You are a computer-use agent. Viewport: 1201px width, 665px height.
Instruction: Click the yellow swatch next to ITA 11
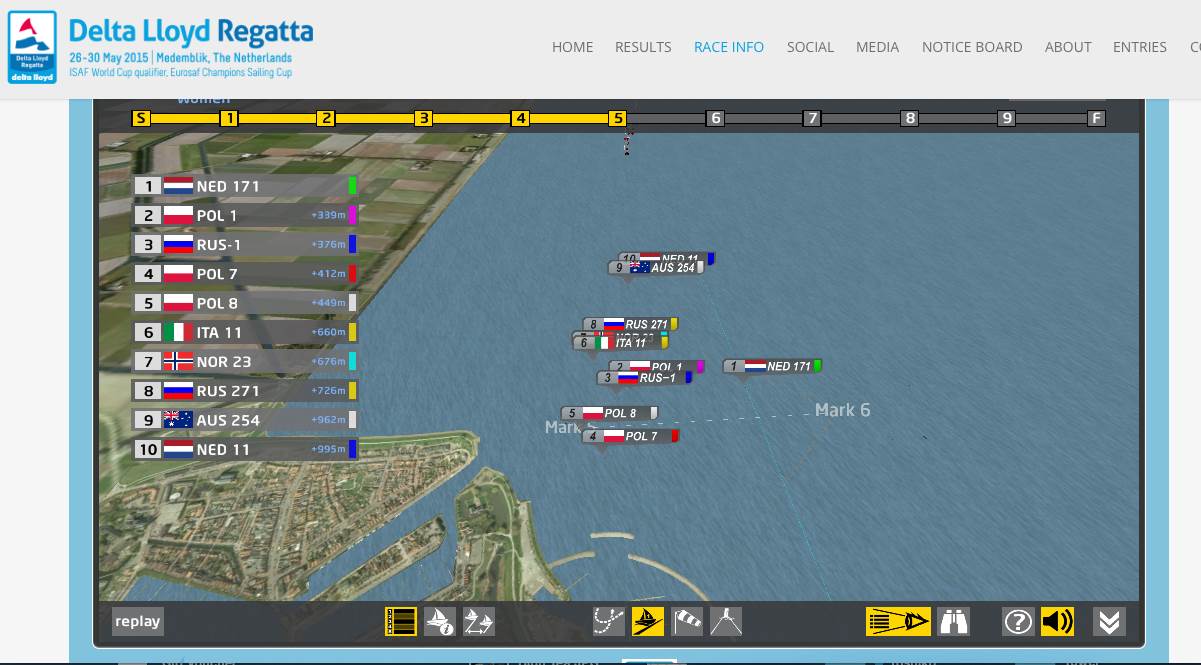(x=352, y=332)
